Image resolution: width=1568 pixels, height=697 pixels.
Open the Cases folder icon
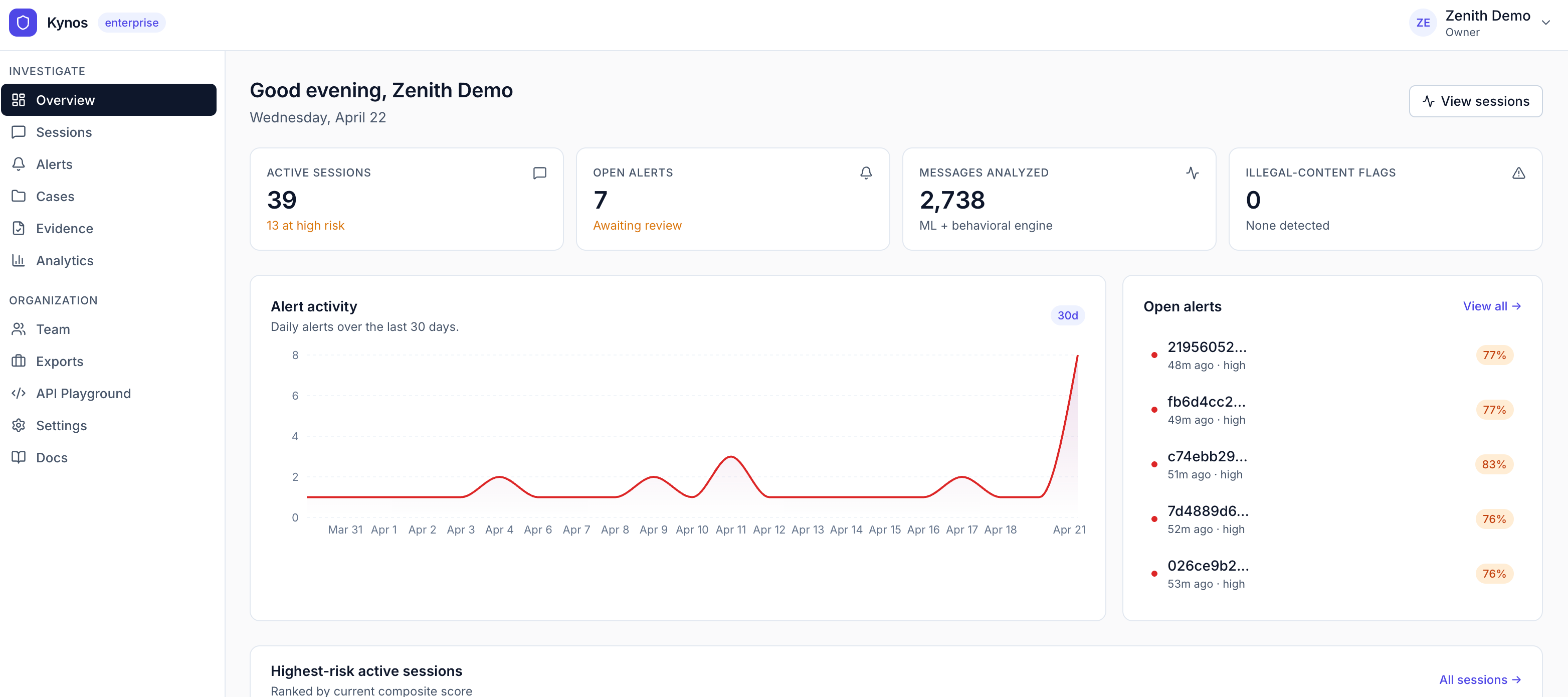pyautogui.click(x=18, y=196)
